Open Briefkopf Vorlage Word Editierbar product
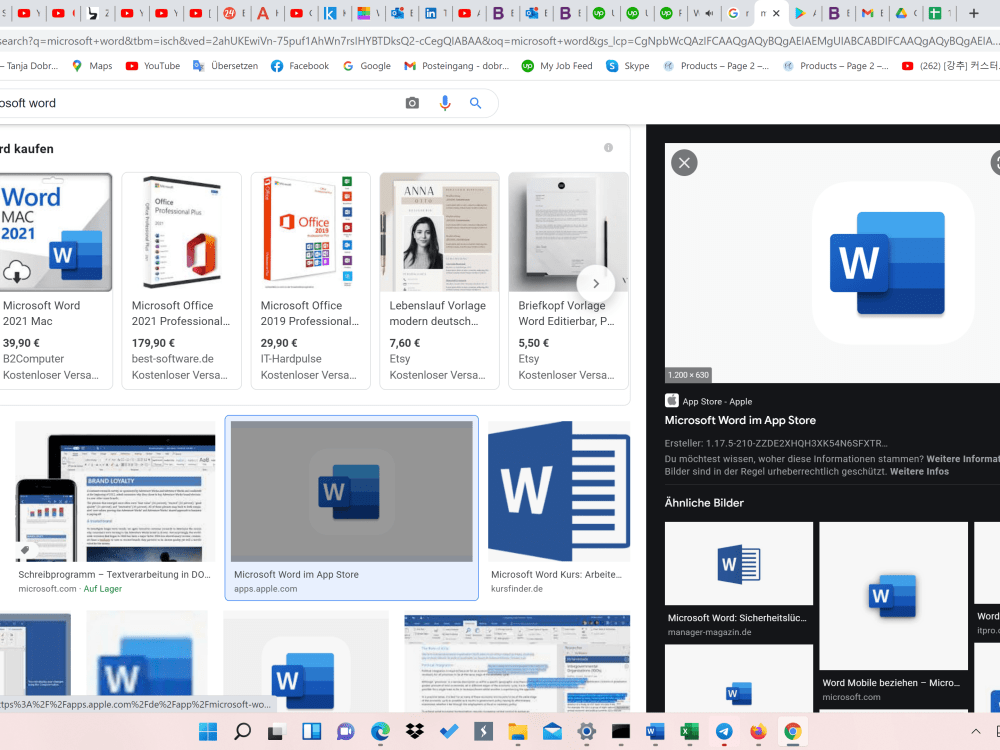The width and height of the screenshot is (1000, 750). (x=568, y=281)
